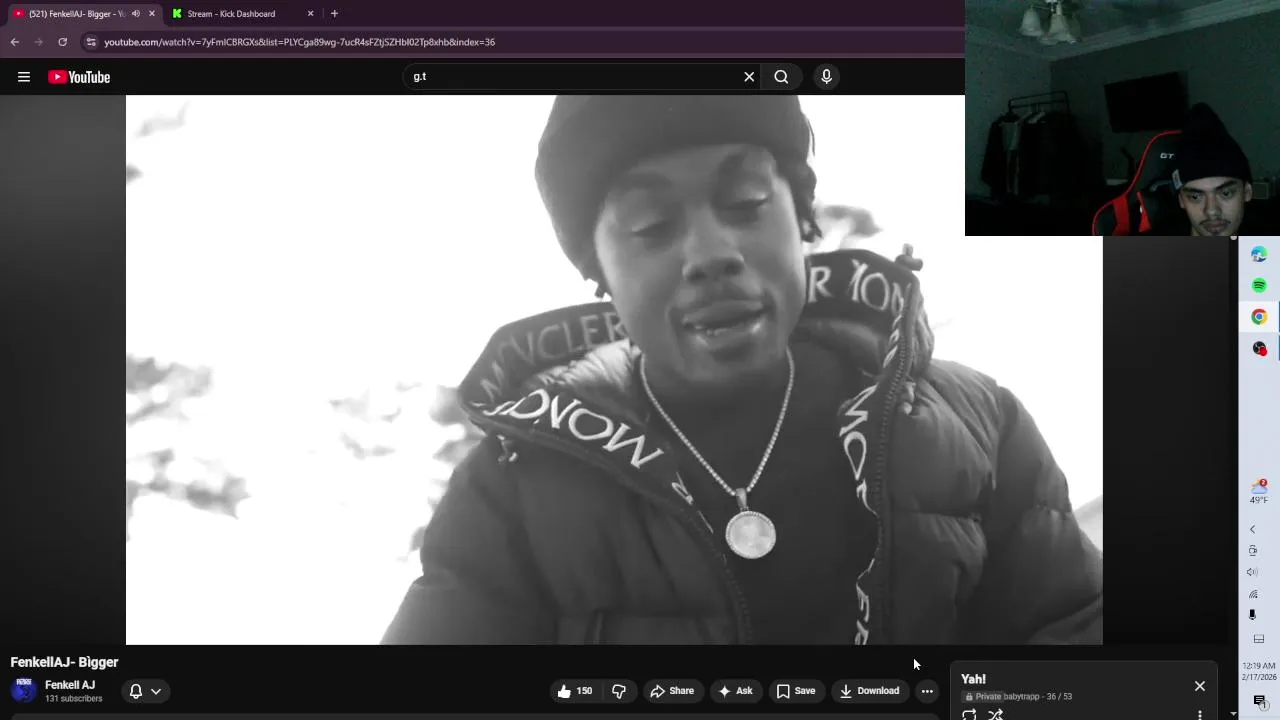Like the video with 150 likes
1280x720 pixels.
click(575, 691)
